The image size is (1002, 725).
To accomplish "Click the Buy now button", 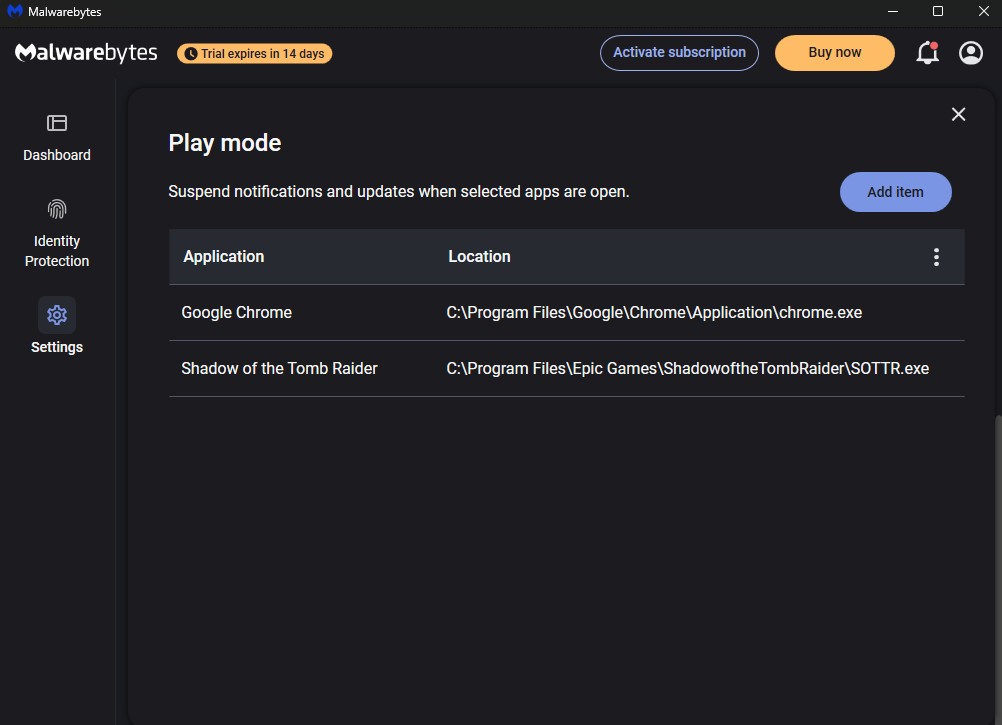I will click(x=835, y=53).
